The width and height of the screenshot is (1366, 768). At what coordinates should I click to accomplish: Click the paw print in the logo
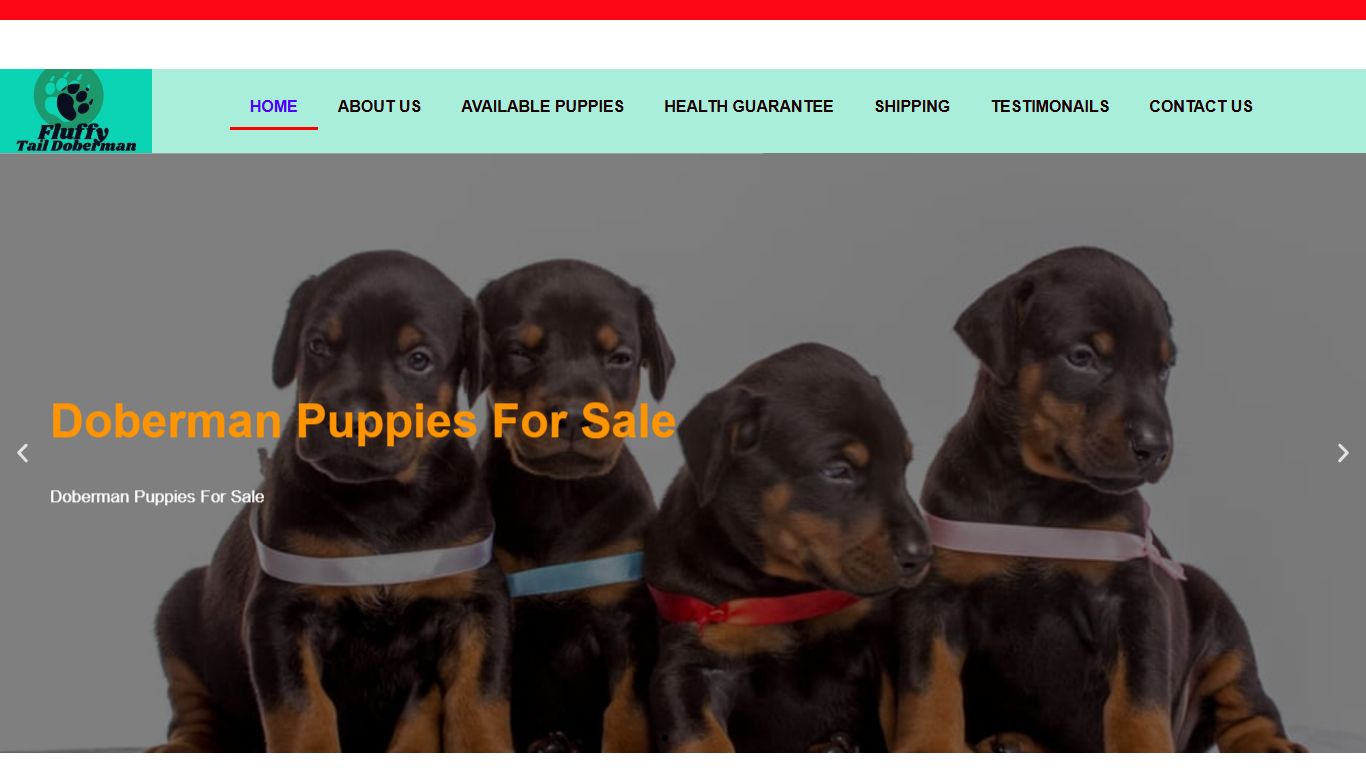pyautogui.click(x=72, y=98)
